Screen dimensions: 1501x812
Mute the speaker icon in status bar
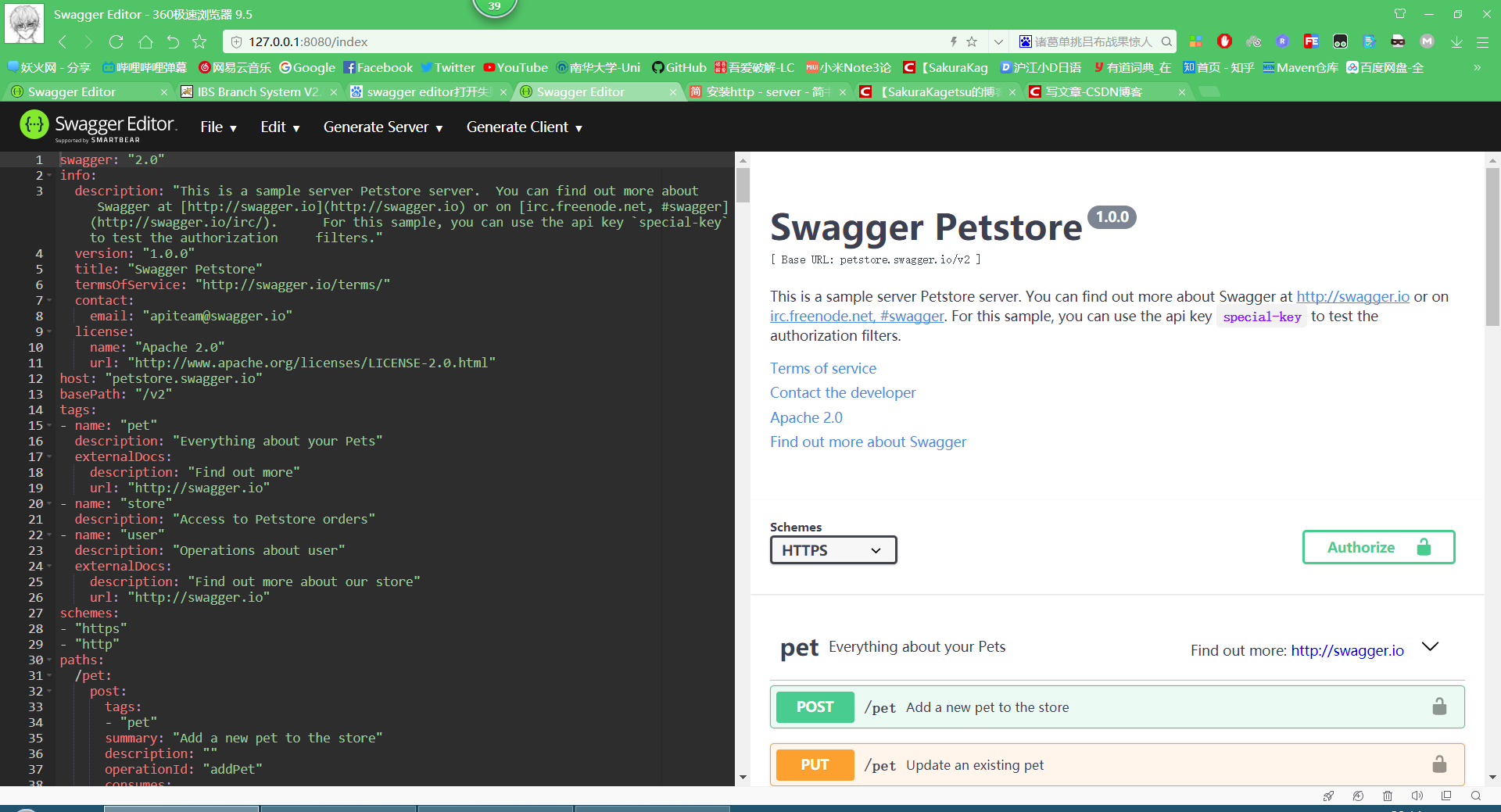click(1417, 796)
